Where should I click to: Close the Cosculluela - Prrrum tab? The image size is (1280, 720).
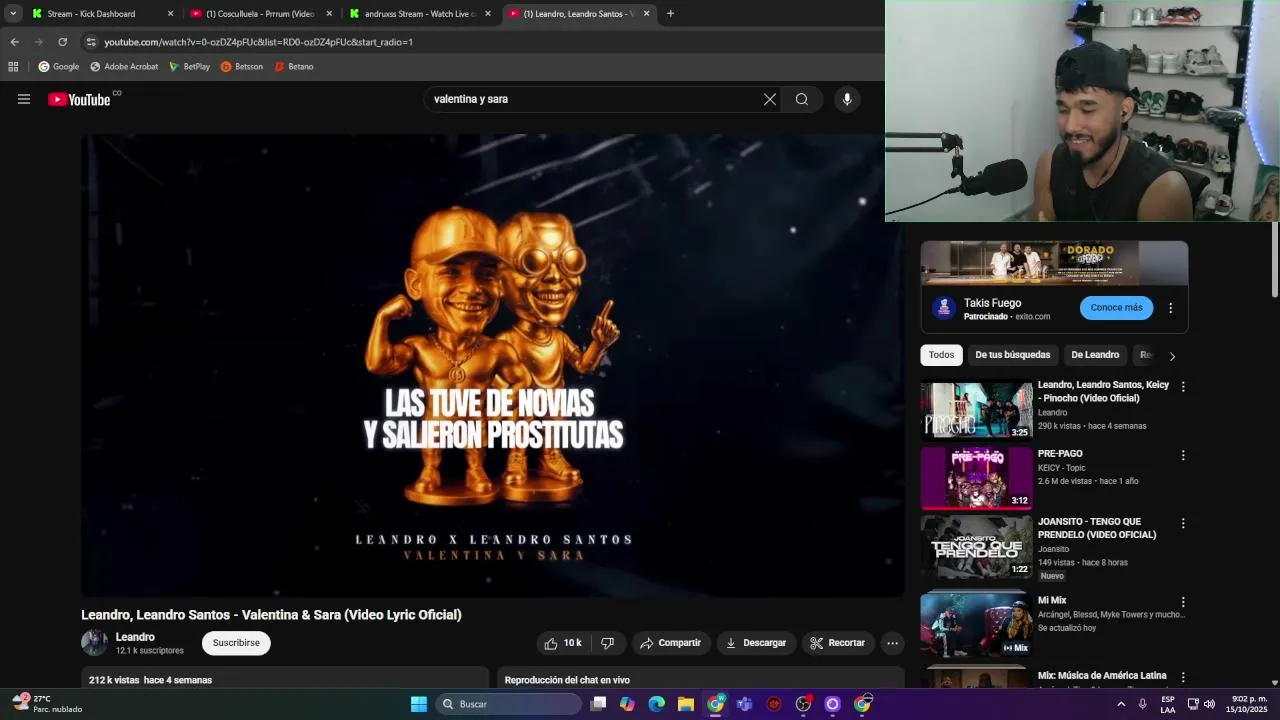coord(329,14)
